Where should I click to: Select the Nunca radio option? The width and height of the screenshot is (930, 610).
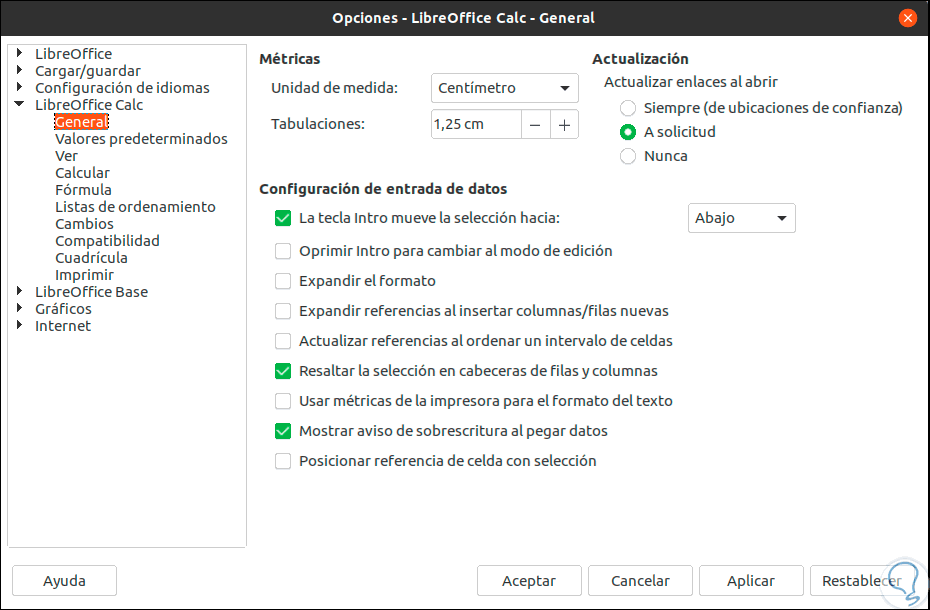pos(628,156)
